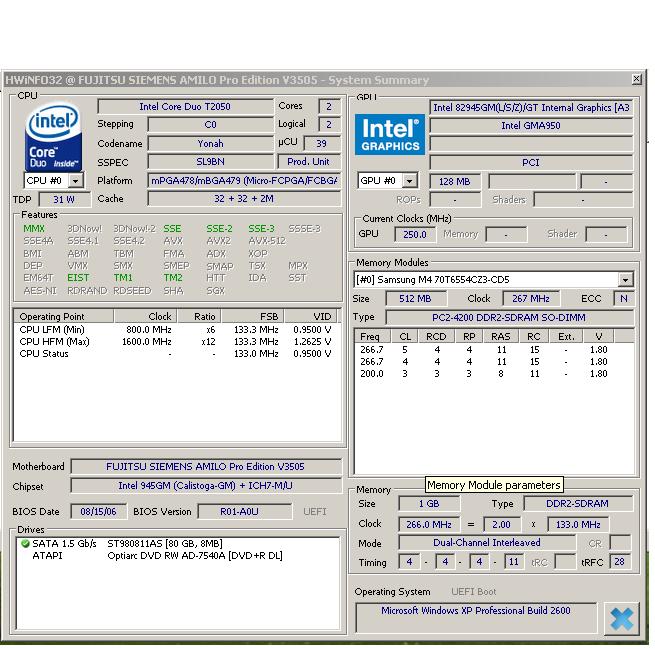
Task: Expand the Samsung memory module dropdown
Action: point(625,279)
